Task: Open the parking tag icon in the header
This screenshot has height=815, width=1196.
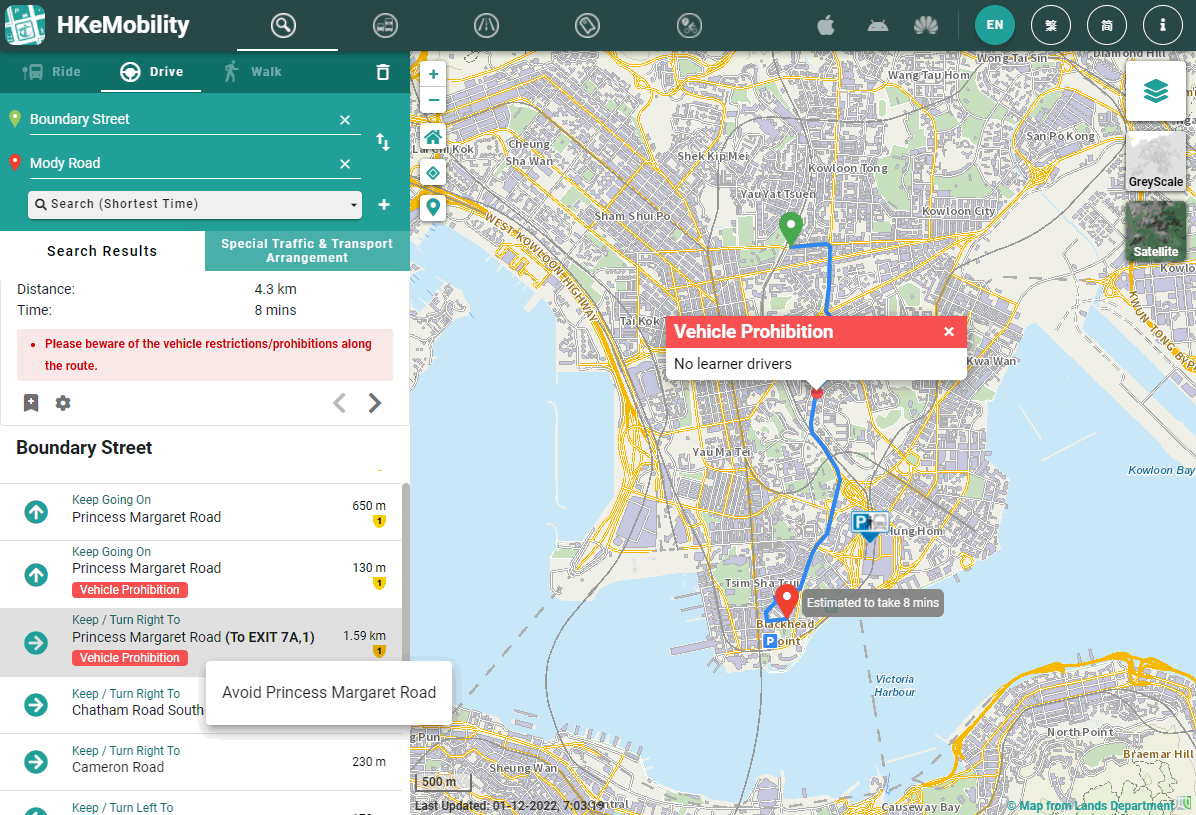Action: (x=587, y=25)
